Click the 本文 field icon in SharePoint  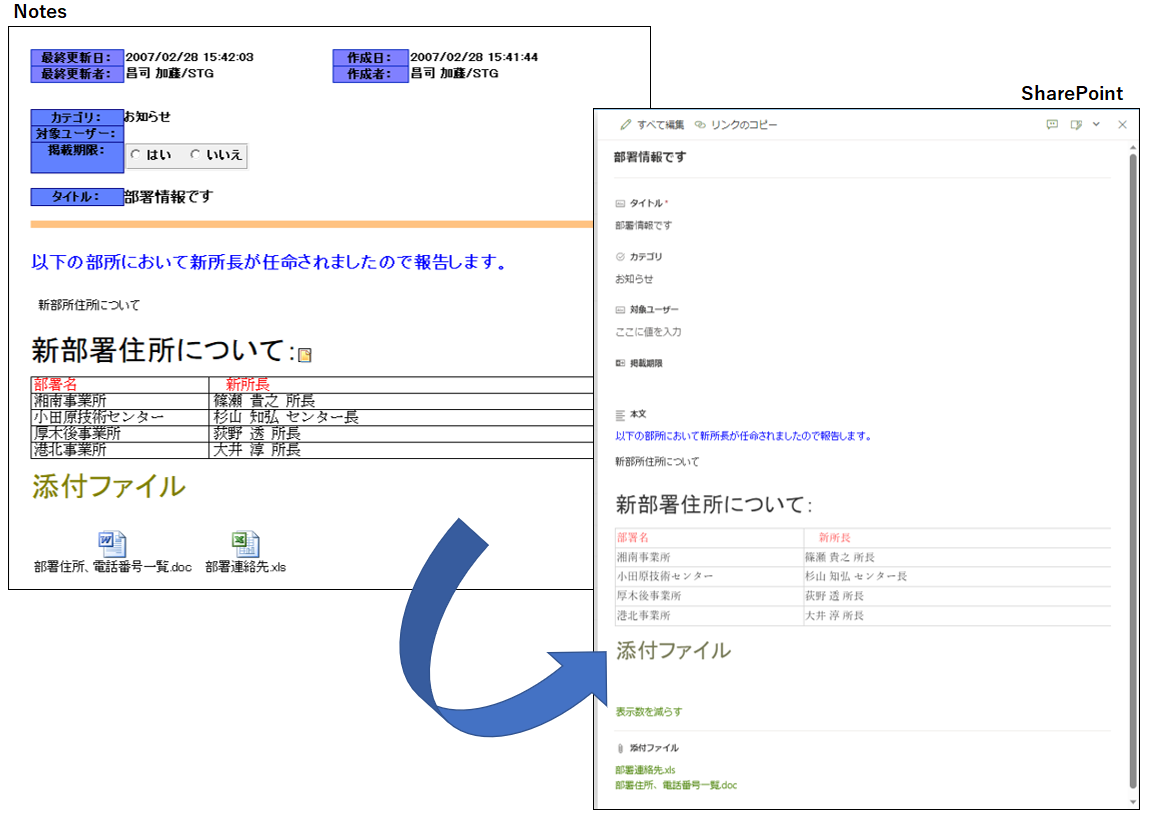620,415
